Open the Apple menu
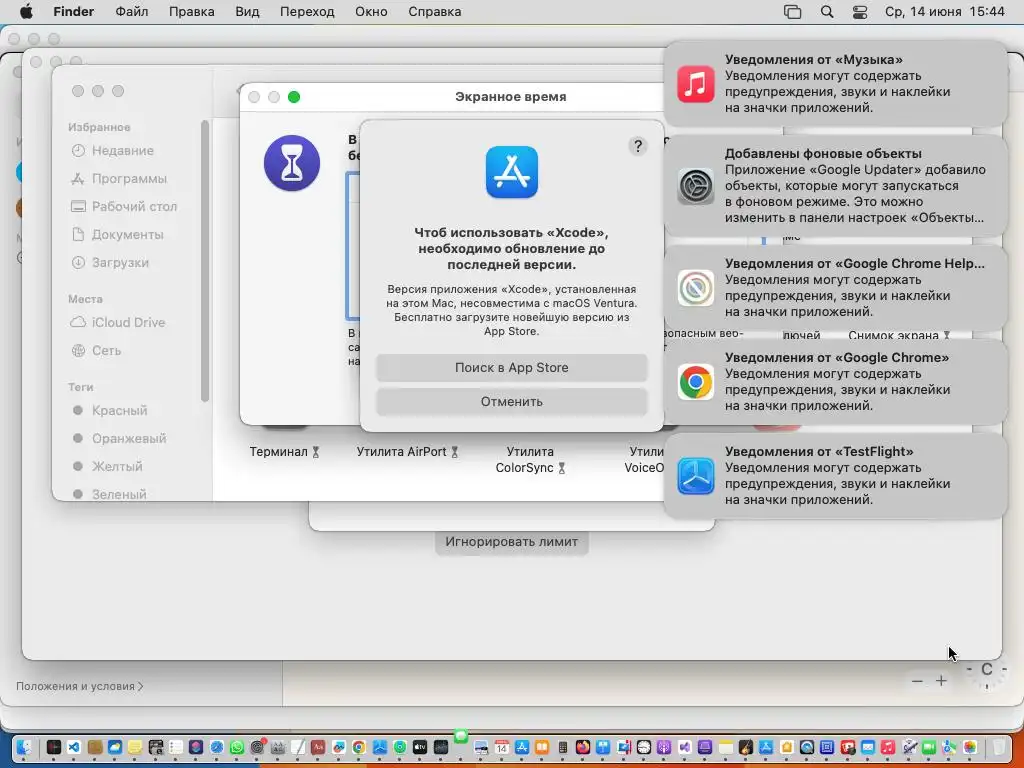This screenshot has width=1024, height=768. [x=26, y=12]
